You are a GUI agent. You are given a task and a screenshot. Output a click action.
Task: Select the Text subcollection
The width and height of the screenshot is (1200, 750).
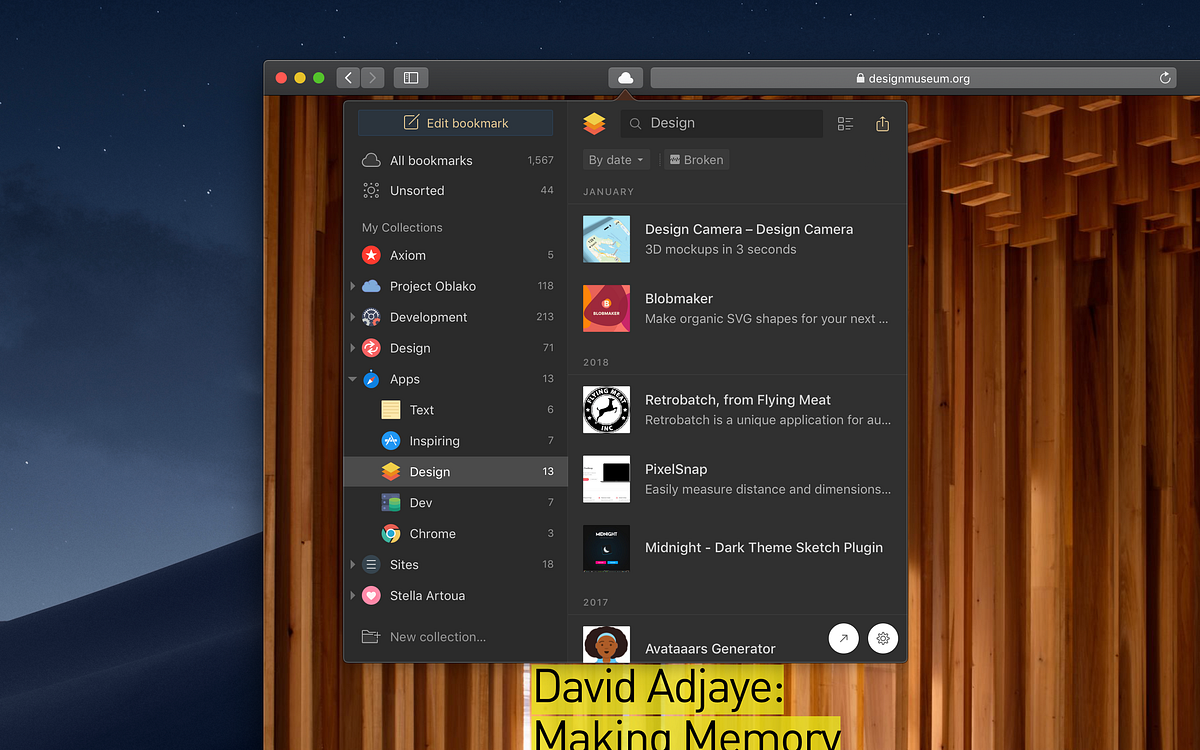(456, 410)
